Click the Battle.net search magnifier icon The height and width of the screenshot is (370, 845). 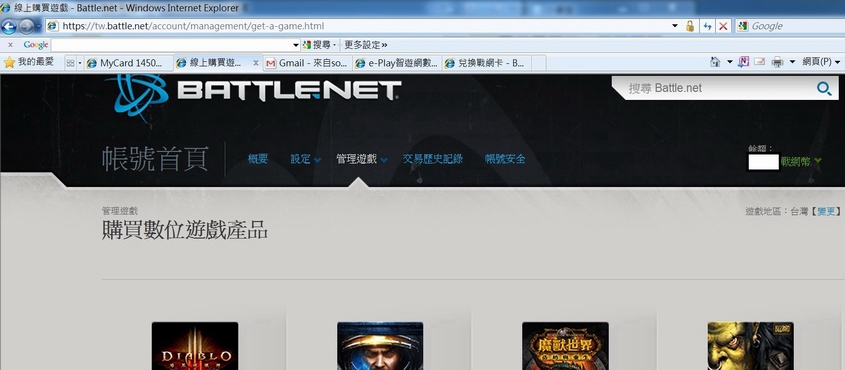coord(824,88)
